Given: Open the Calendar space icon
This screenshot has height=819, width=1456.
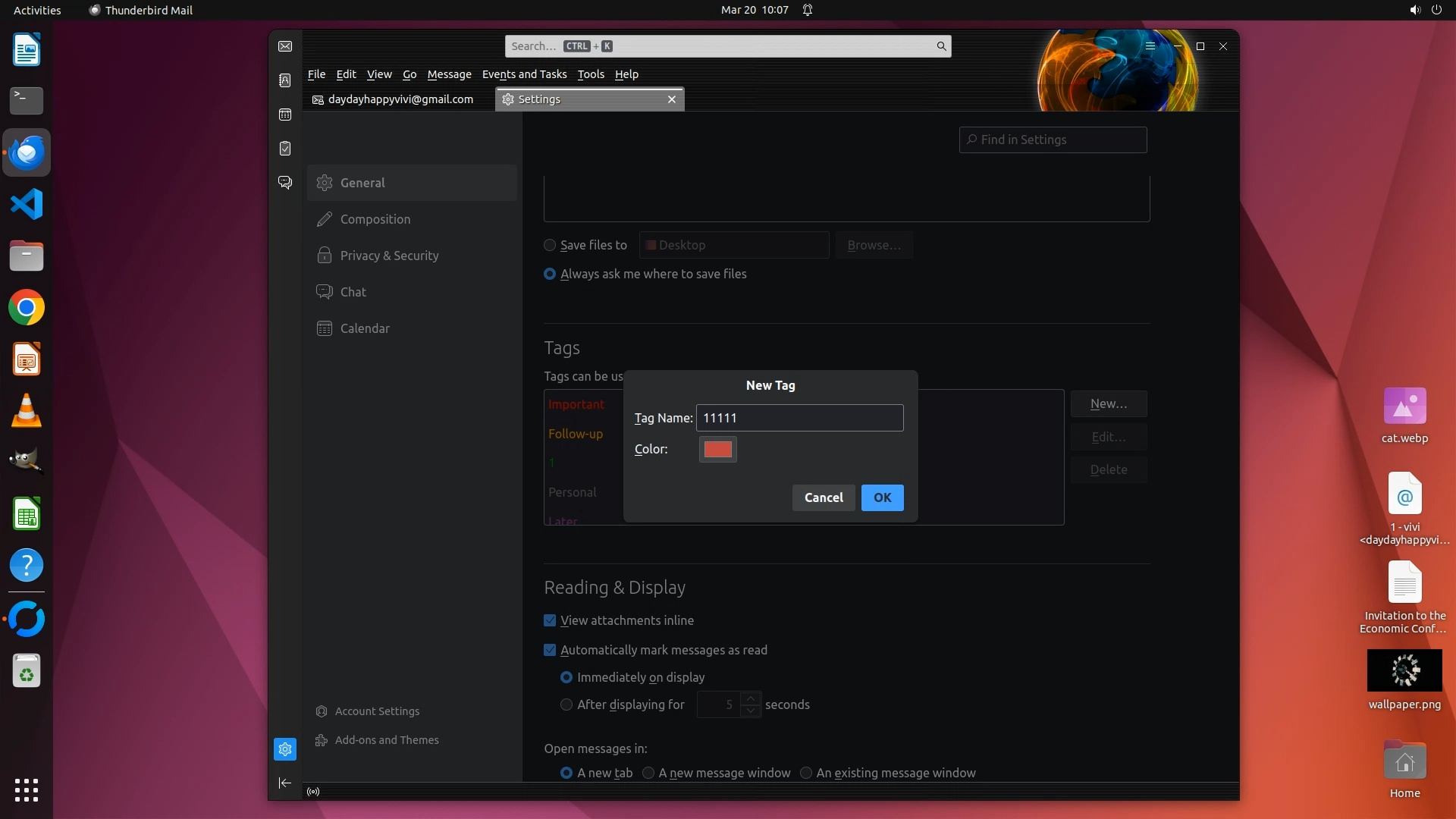Looking at the screenshot, I should 285,115.
